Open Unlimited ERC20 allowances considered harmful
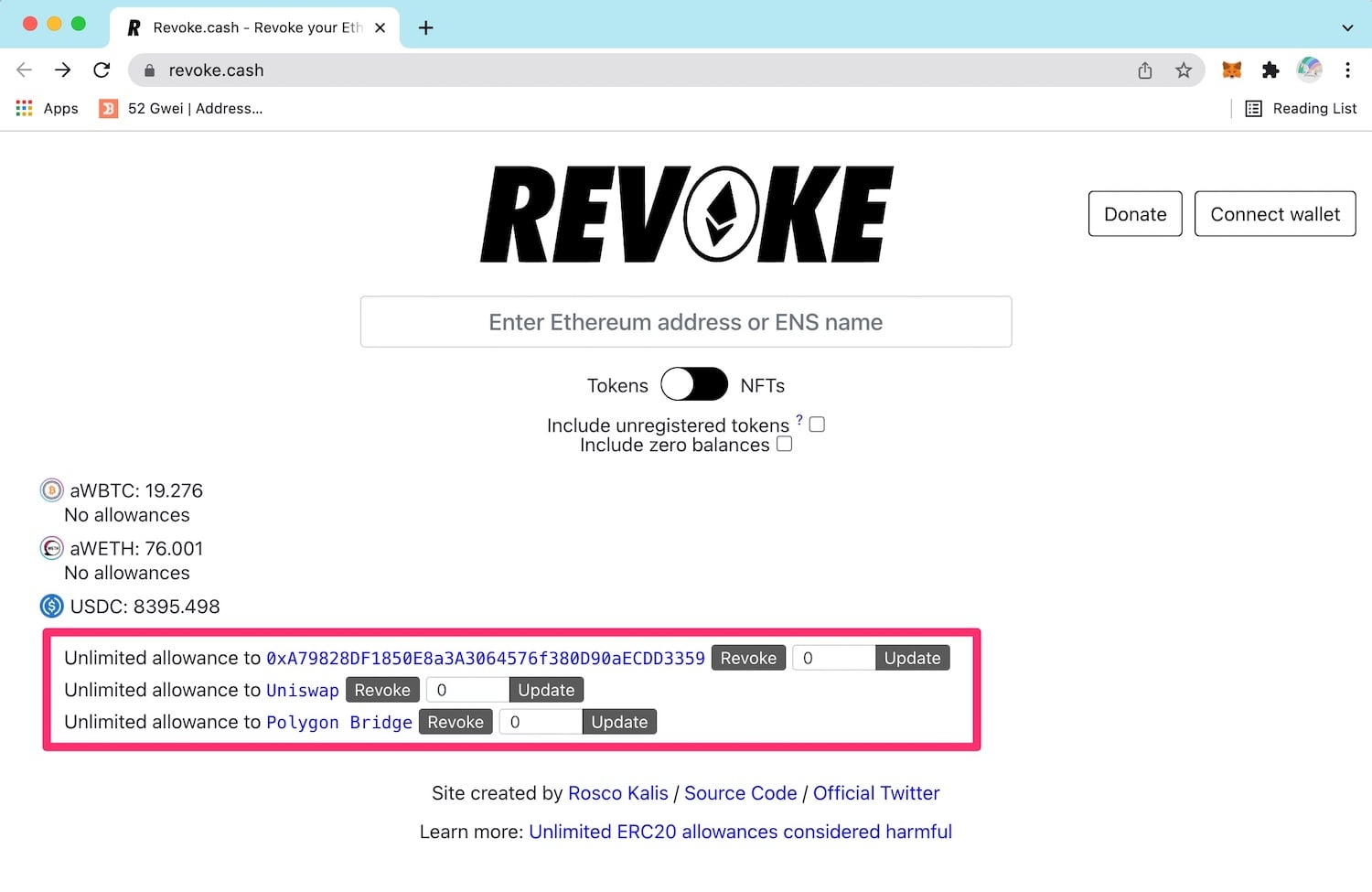 [740, 832]
